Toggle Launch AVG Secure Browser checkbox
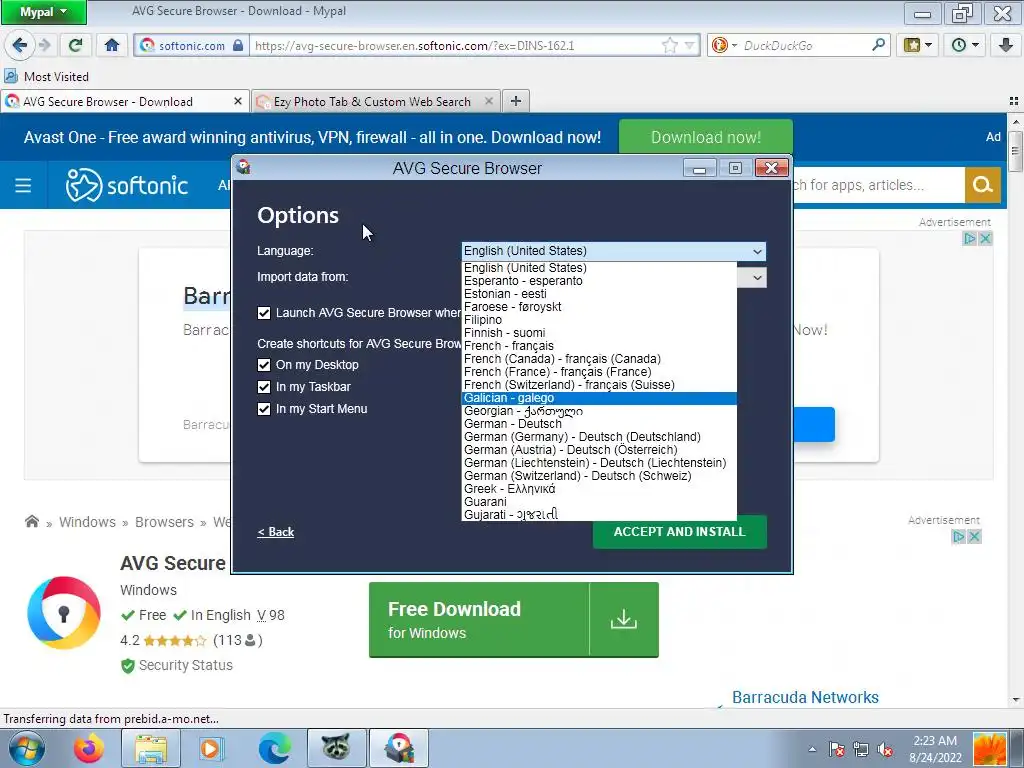Viewport: 1024px width, 768px height. 264,313
